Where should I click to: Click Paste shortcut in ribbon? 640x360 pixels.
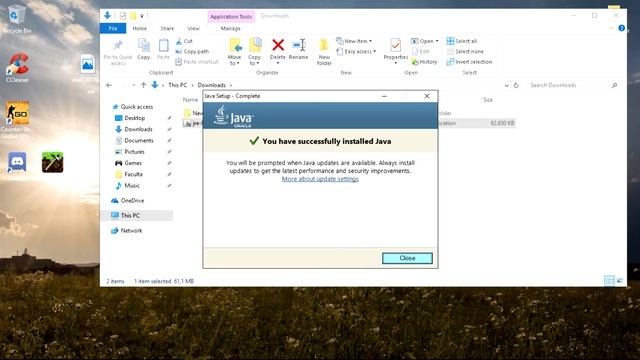pos(197,62)
